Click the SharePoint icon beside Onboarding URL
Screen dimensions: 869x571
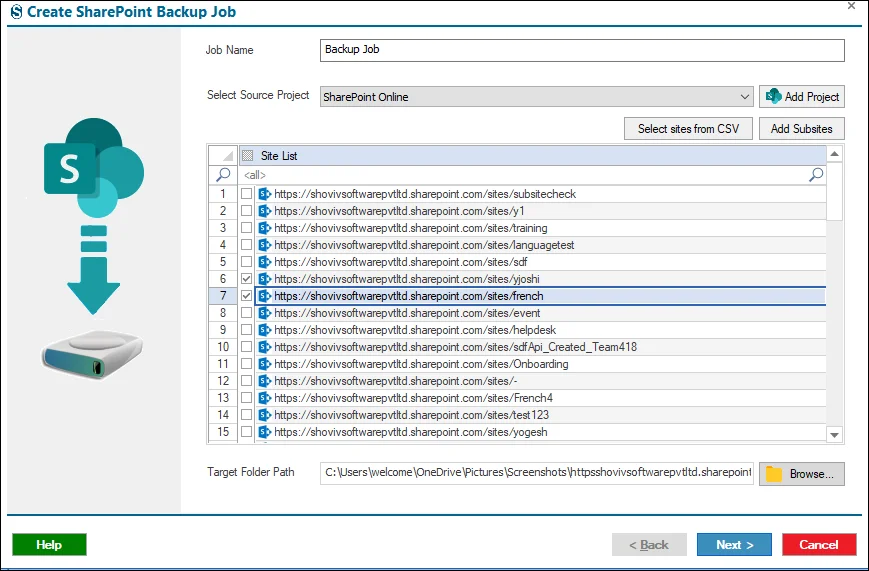265,364
